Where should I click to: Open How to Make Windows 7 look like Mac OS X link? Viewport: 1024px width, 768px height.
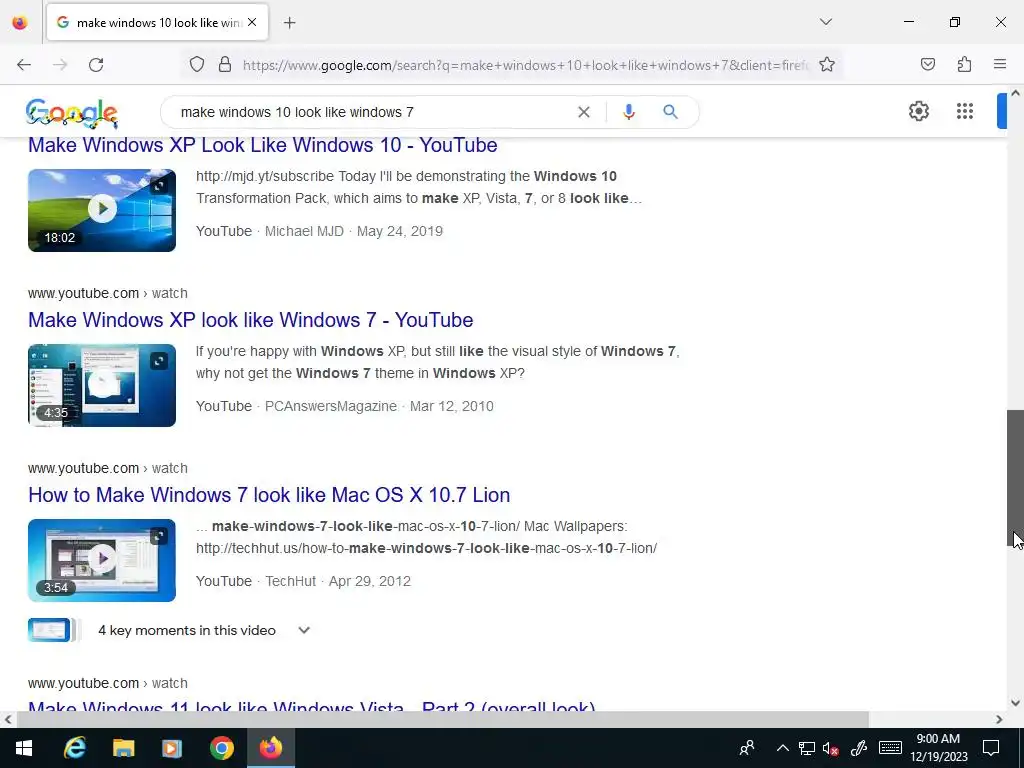[269, 495]
